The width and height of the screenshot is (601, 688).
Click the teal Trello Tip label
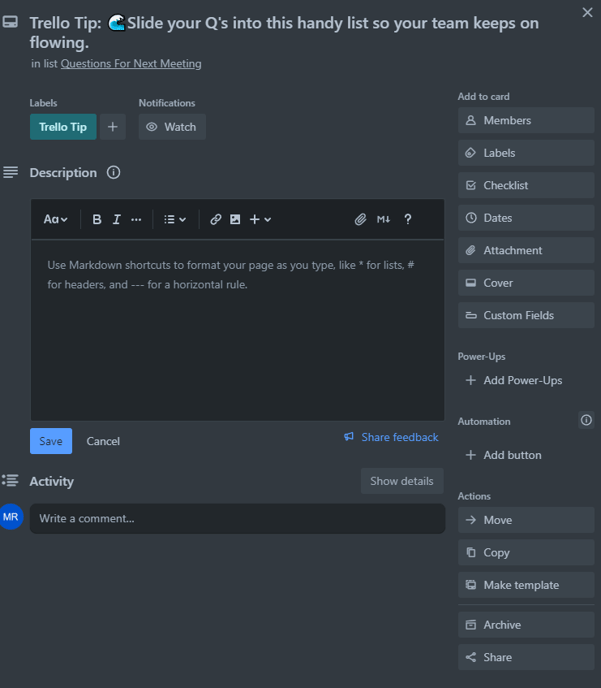(x=63, y=127)
